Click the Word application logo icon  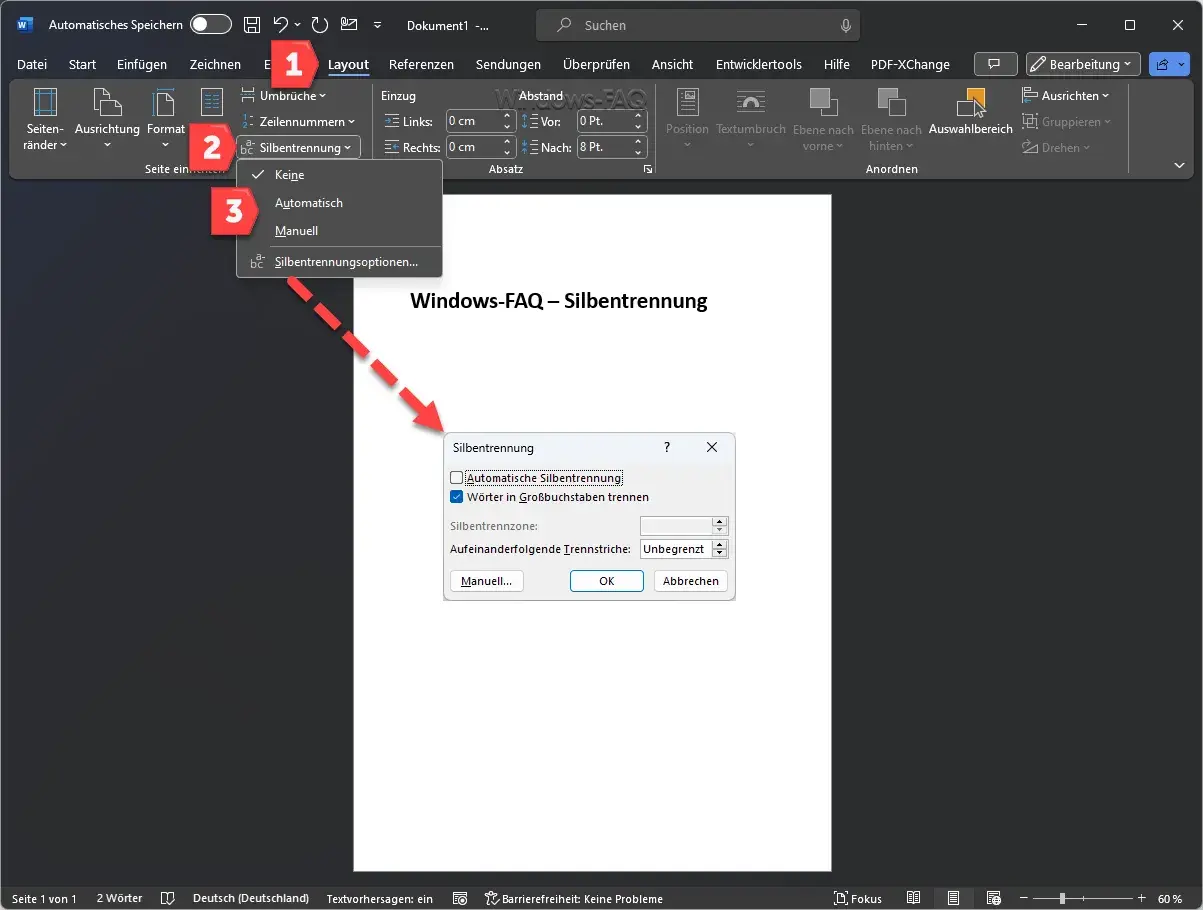(x=24, y=25)
